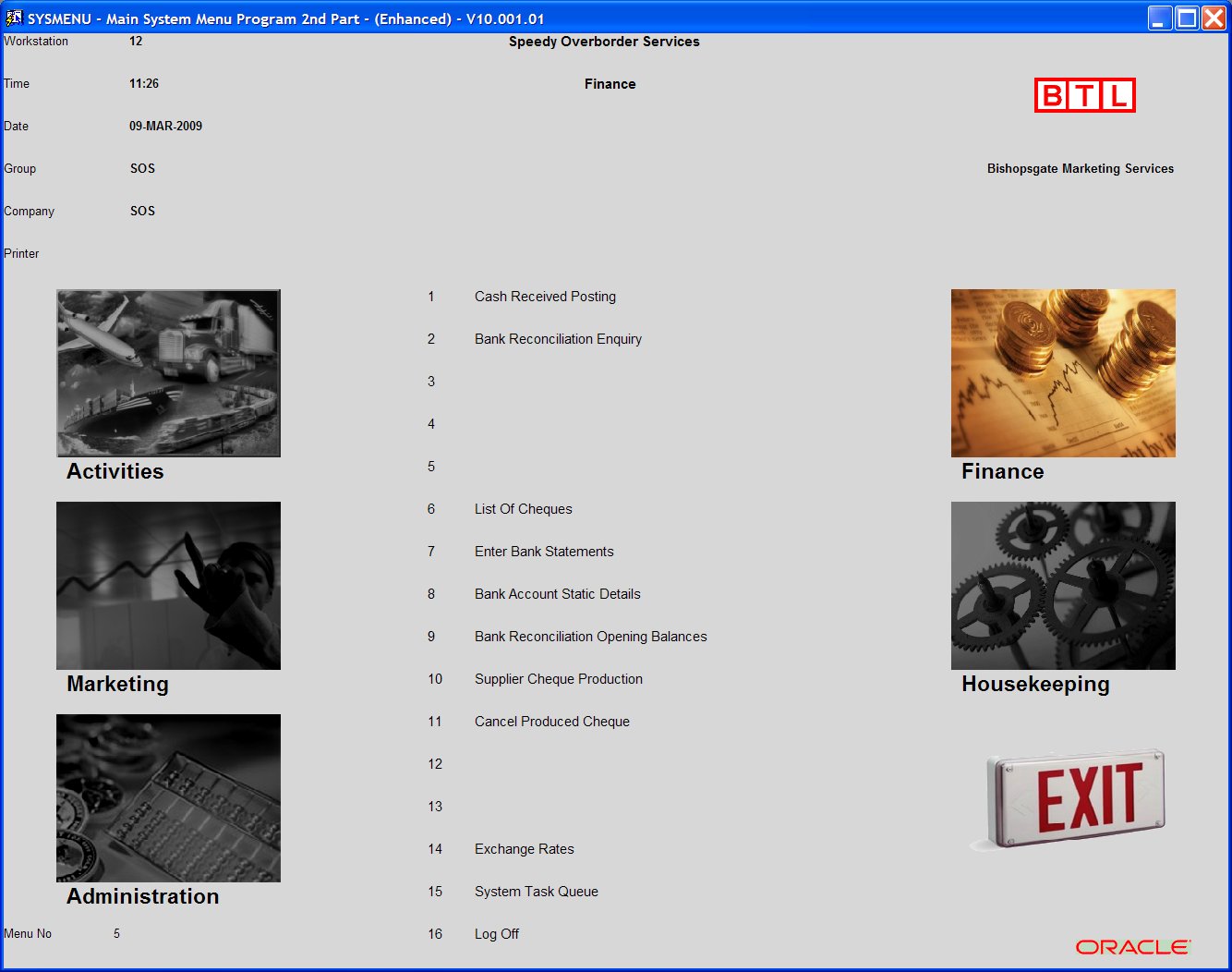
Task: Click the Administration label
Action: tap(143, 896)
